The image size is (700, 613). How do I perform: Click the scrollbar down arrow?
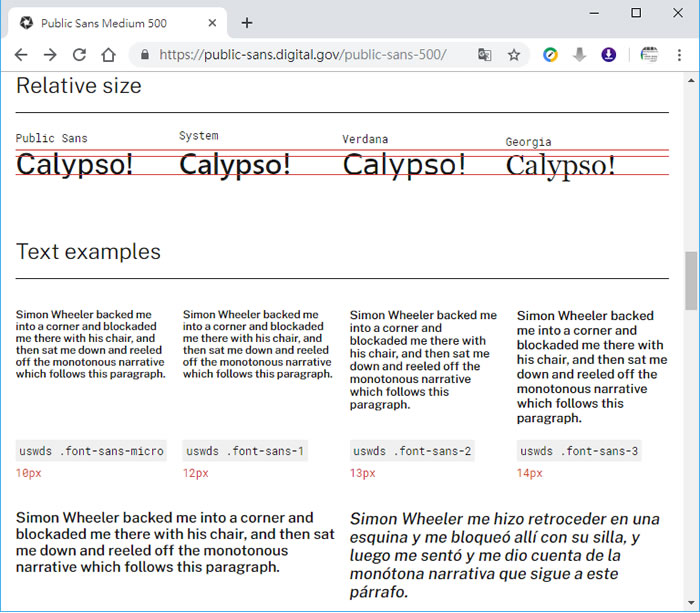point(691,603)
